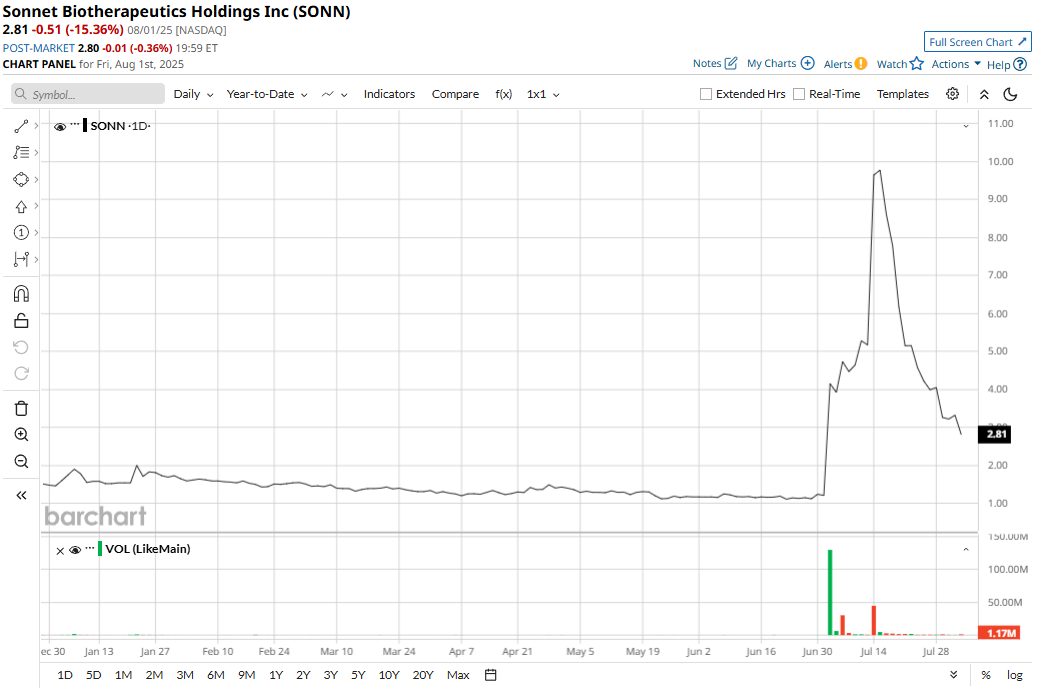This screenshot has width=1043, height=694.
Task: Open chart type line-style dropdown
Action: tap(334, 94)
